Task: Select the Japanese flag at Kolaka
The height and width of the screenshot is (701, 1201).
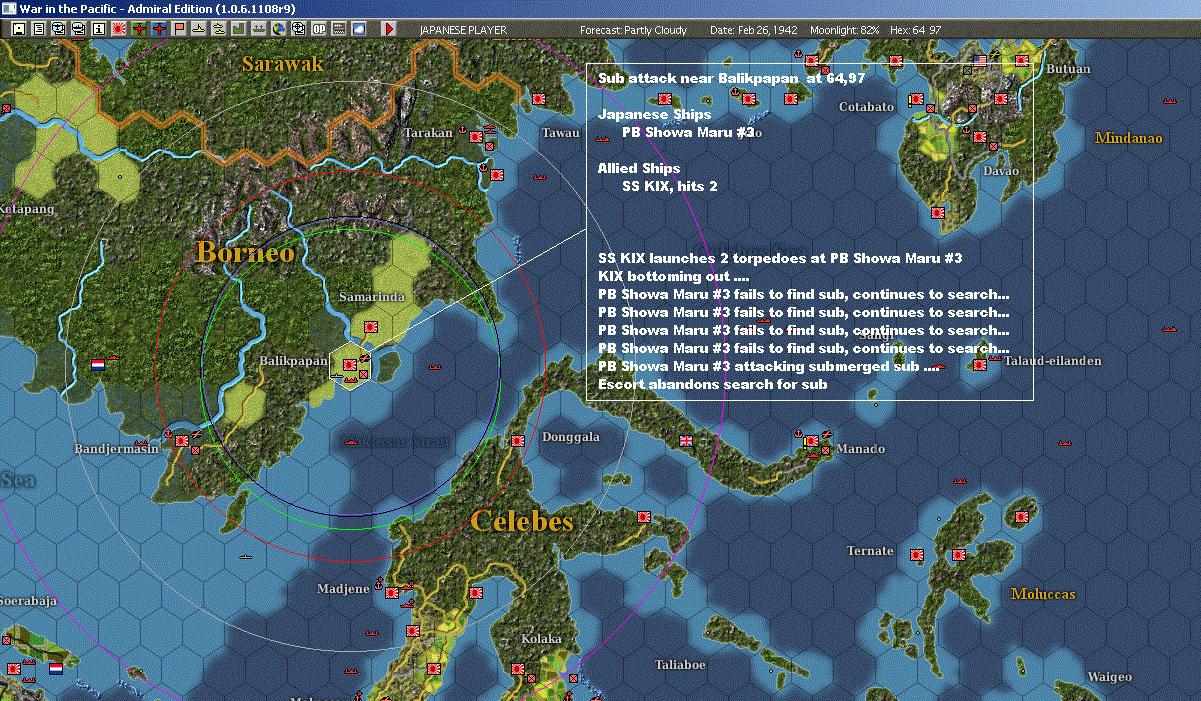Action: tap(518, 669)
